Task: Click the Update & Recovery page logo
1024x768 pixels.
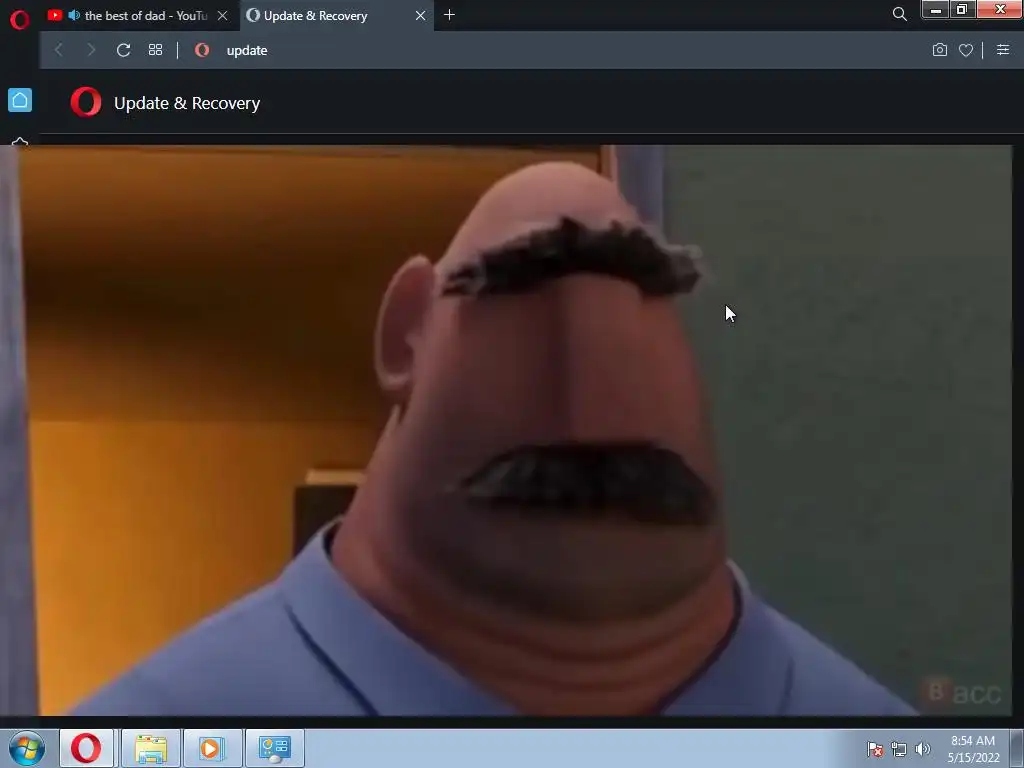Action: (86, 103)
